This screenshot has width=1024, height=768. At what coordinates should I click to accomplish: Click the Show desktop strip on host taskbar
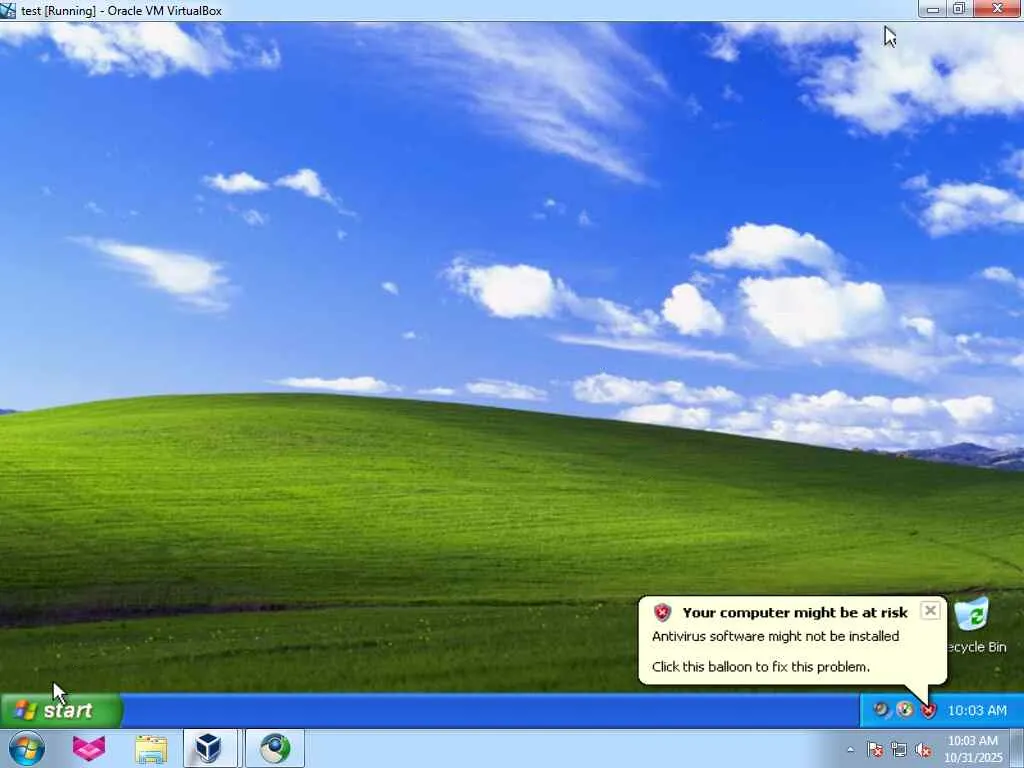point(1017,748)
